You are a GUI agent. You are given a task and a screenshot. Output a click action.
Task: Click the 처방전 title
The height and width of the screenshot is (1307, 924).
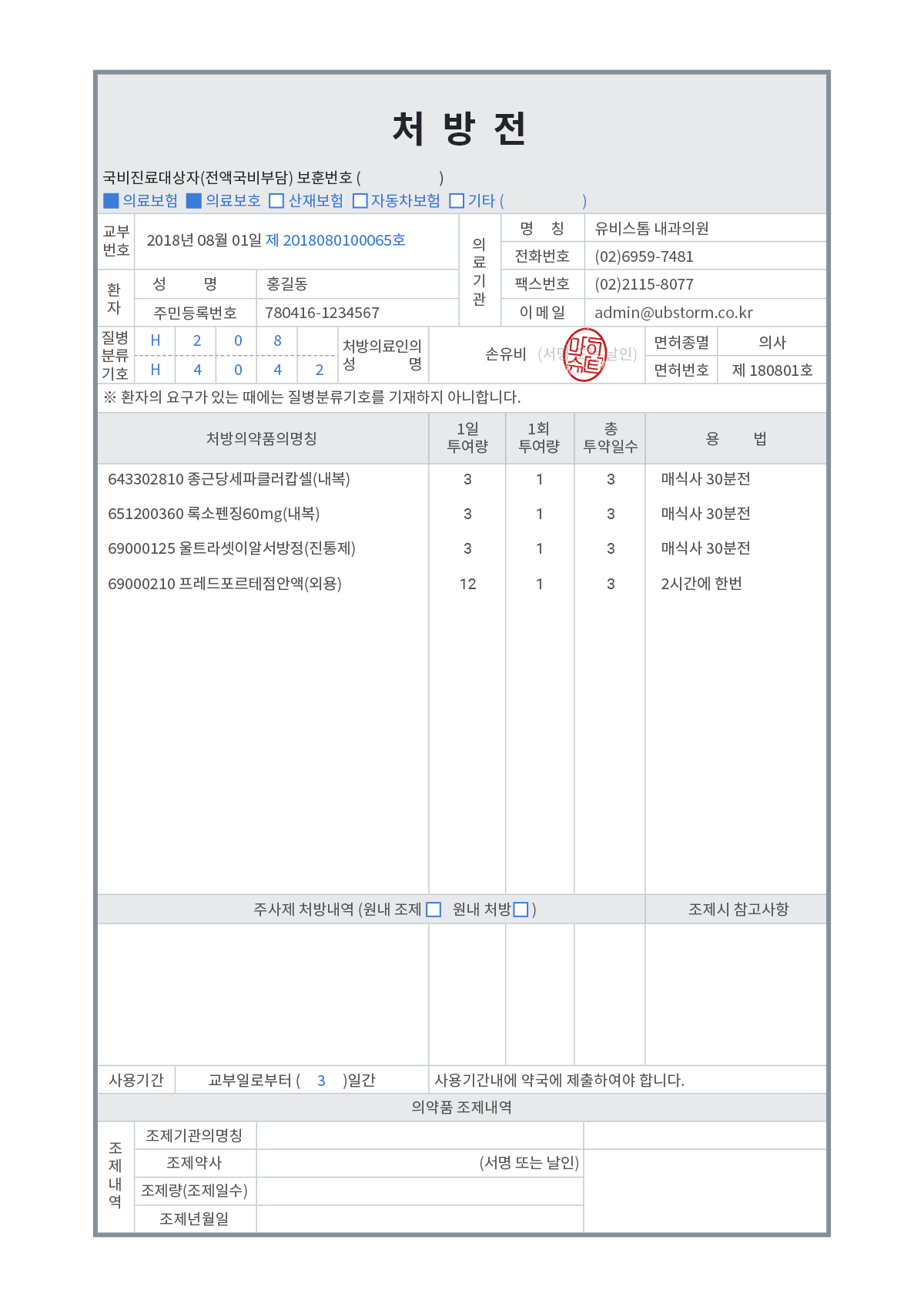(460, 129)
